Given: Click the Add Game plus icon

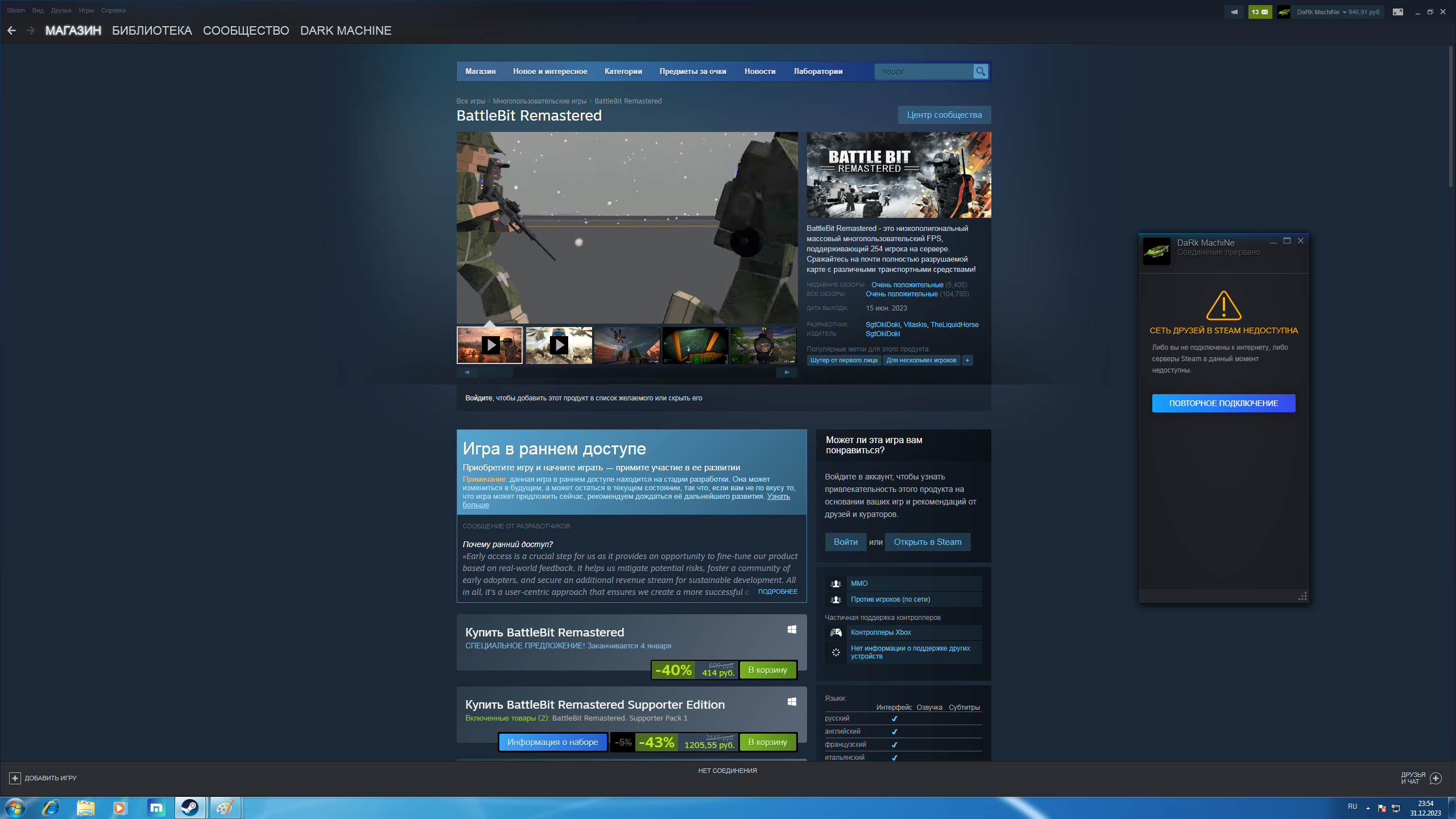Looking at the screenshot, I should [x=15, y=778].
